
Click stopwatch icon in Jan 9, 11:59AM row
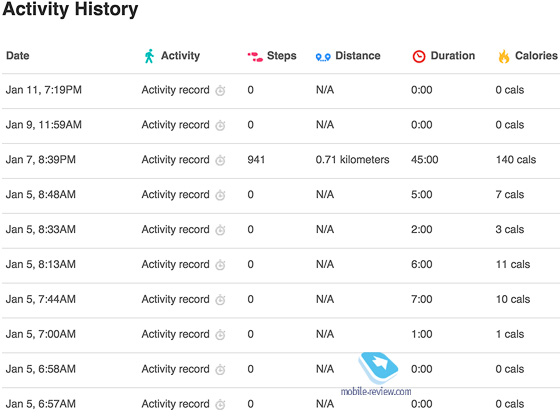click(220, 125)
